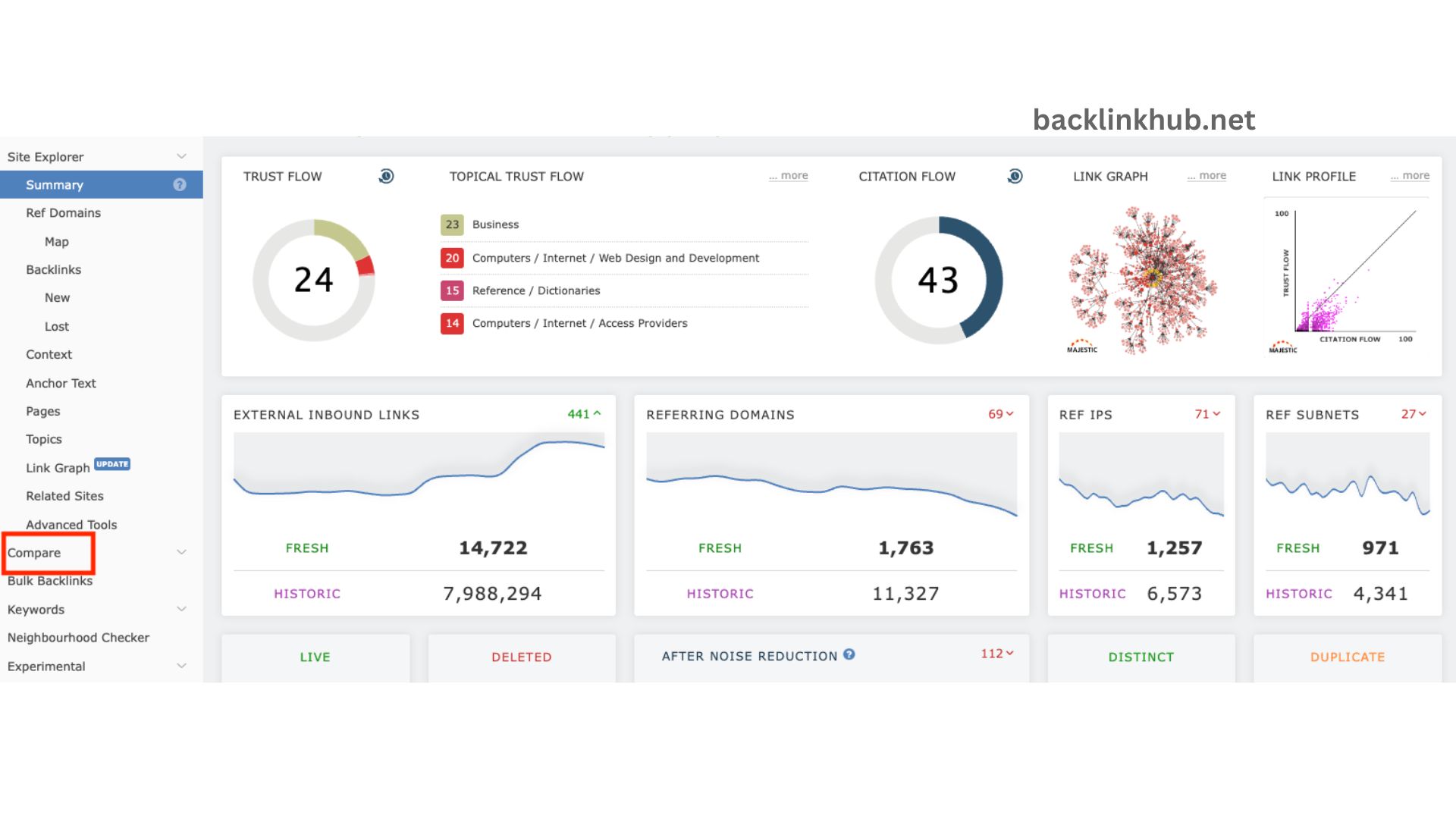Click the Business topic badge showing 23
The image size is (1456, 819).
(x=452, y=224)
